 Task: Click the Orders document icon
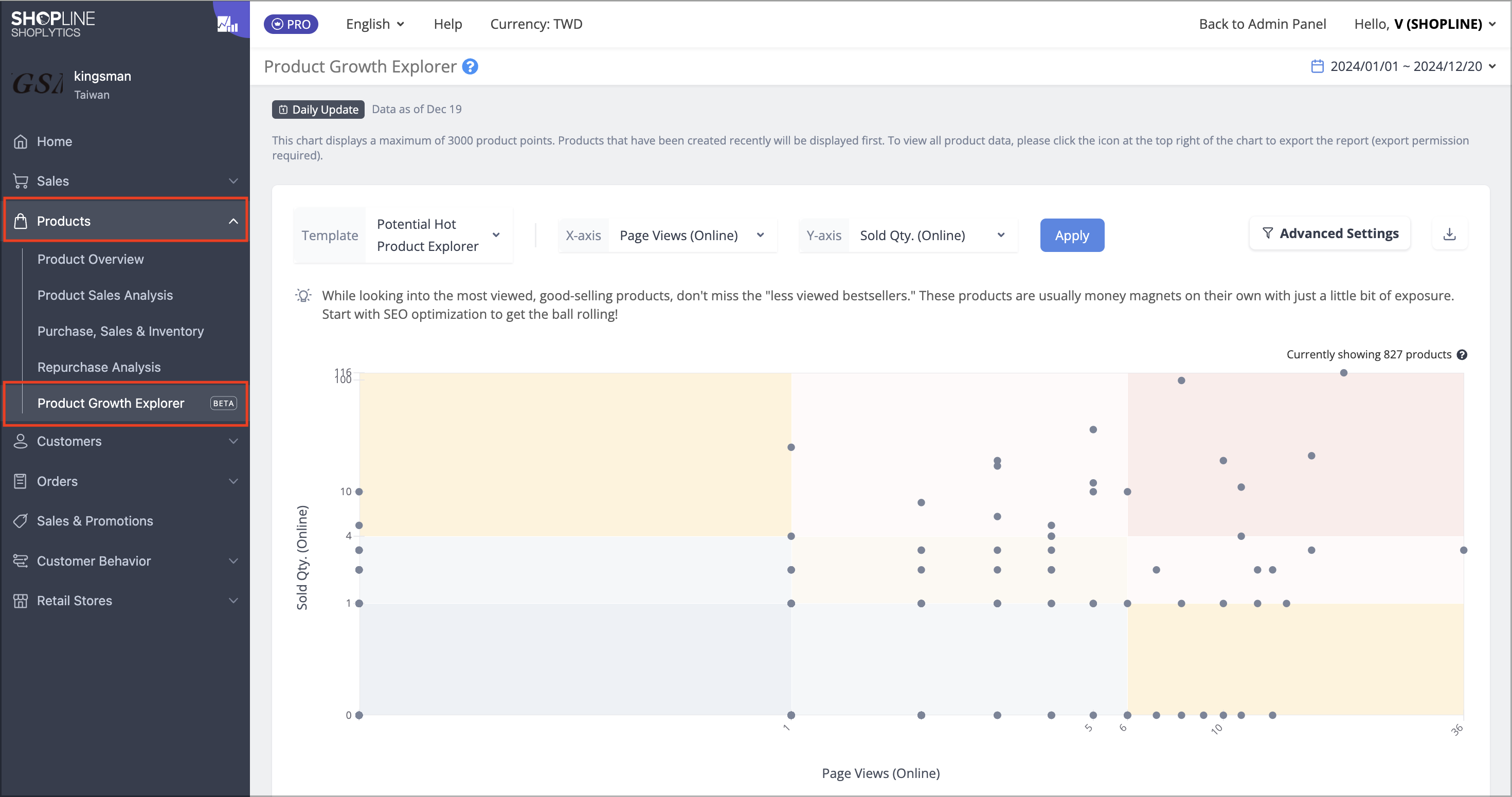click(x=21, y=481)
